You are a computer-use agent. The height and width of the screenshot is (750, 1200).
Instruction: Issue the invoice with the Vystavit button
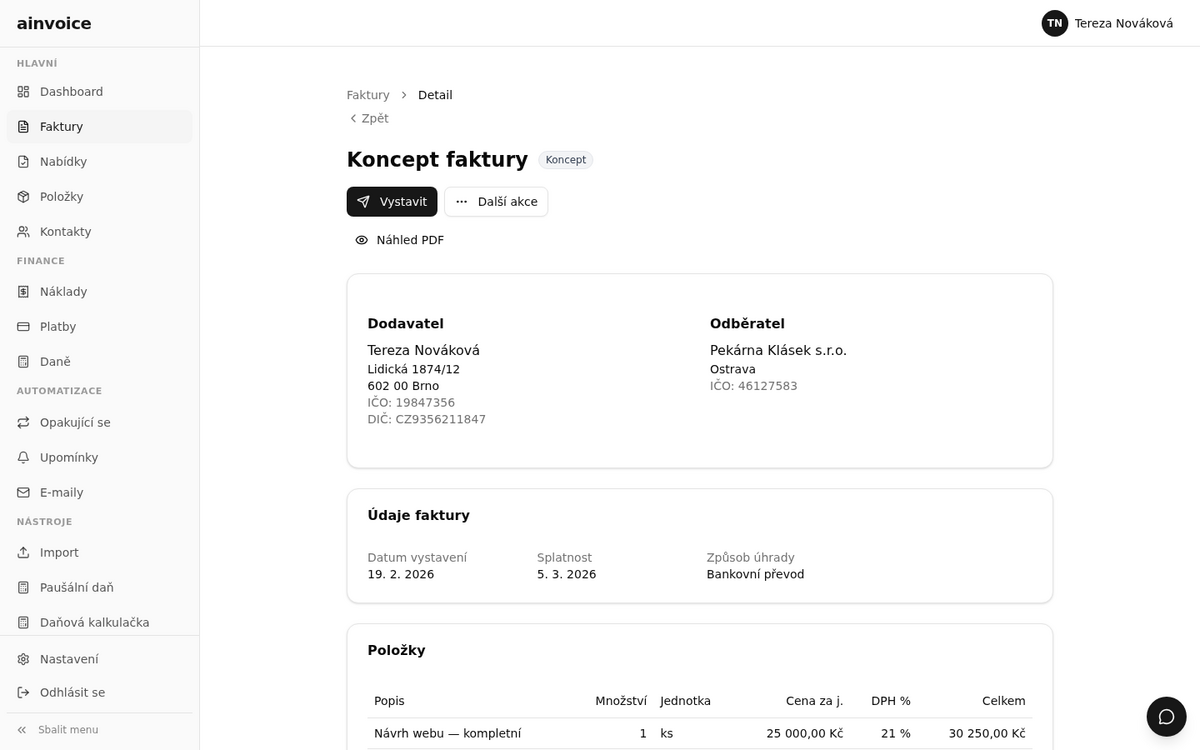tap(392, 202)
